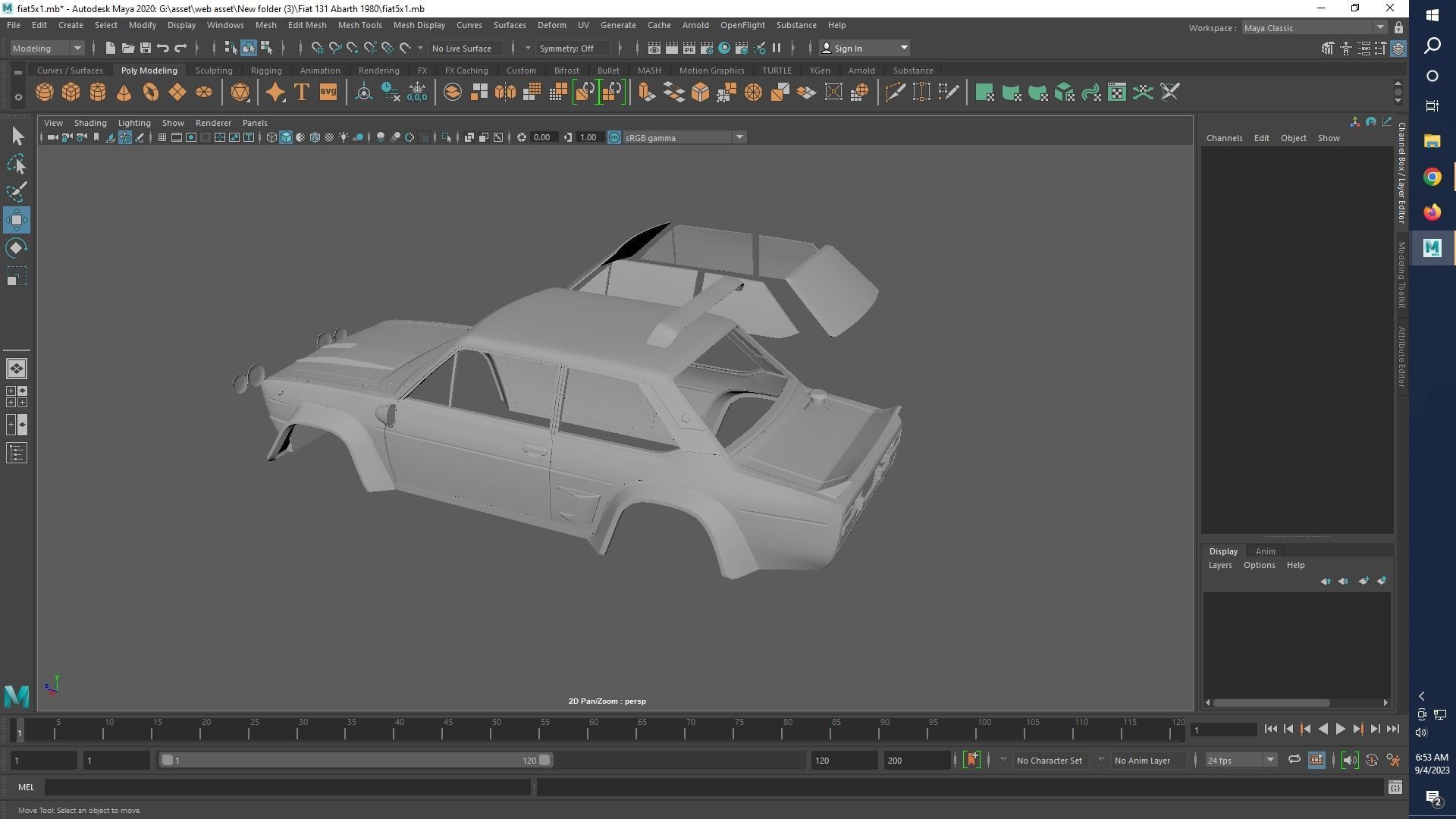The height and width of the screenshot is (819, 1456).
Task: Create a polygon plane from the shelf
Action: [177, 93]
